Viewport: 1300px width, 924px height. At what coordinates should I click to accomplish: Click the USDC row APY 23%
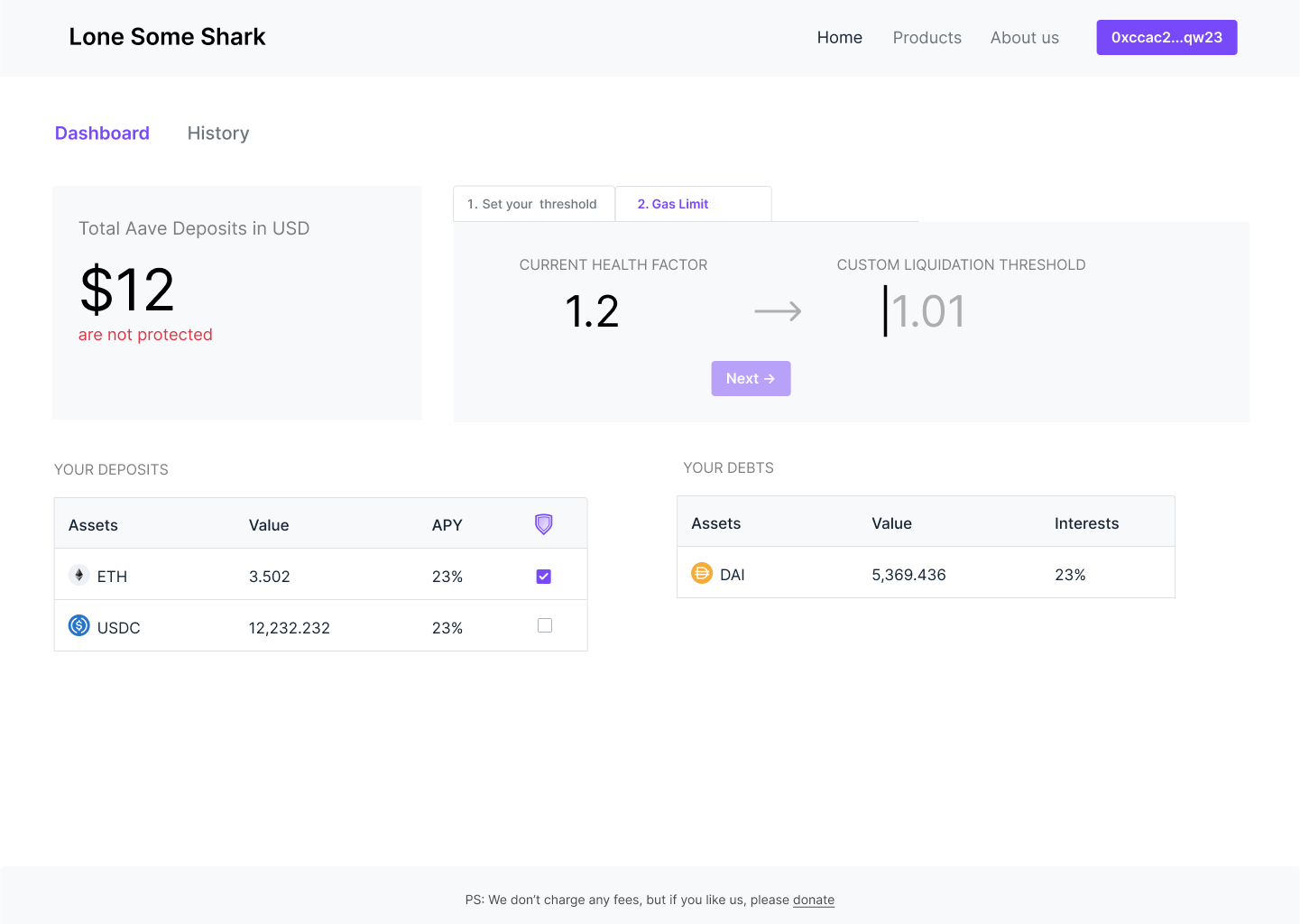click(x=447, y=628)
